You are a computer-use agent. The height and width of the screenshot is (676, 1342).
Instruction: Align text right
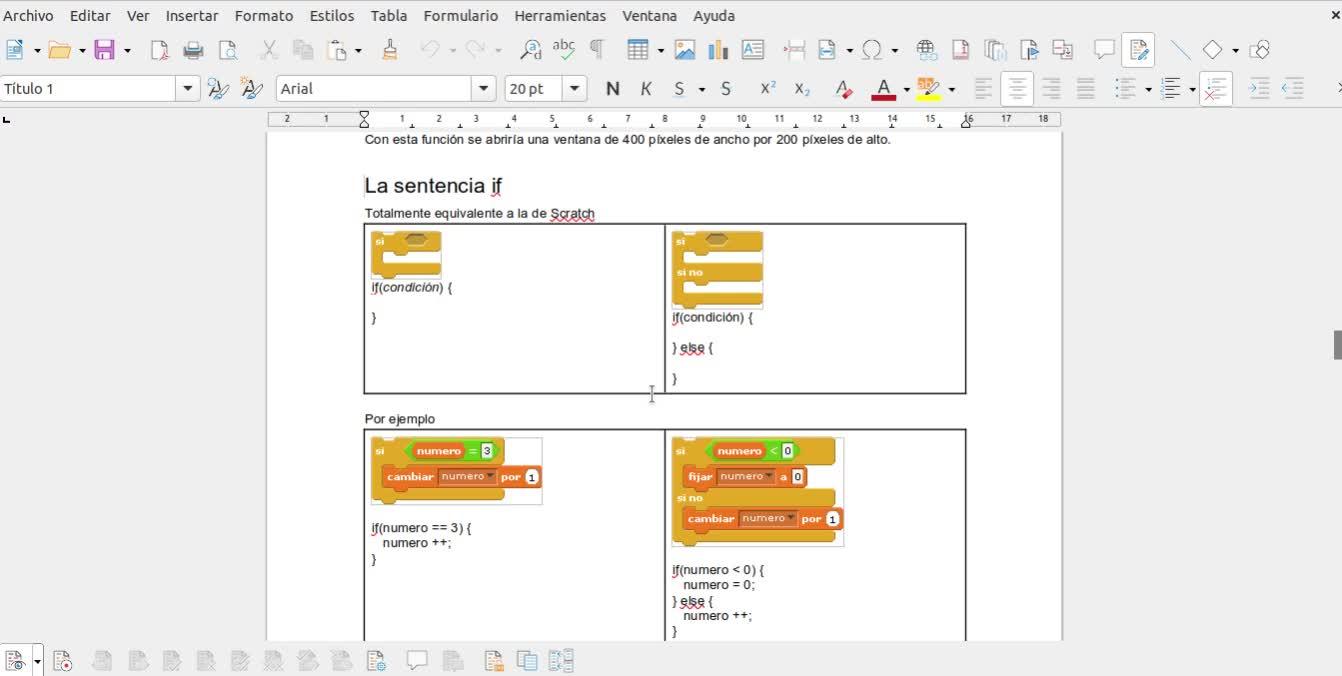[1051, 89]
